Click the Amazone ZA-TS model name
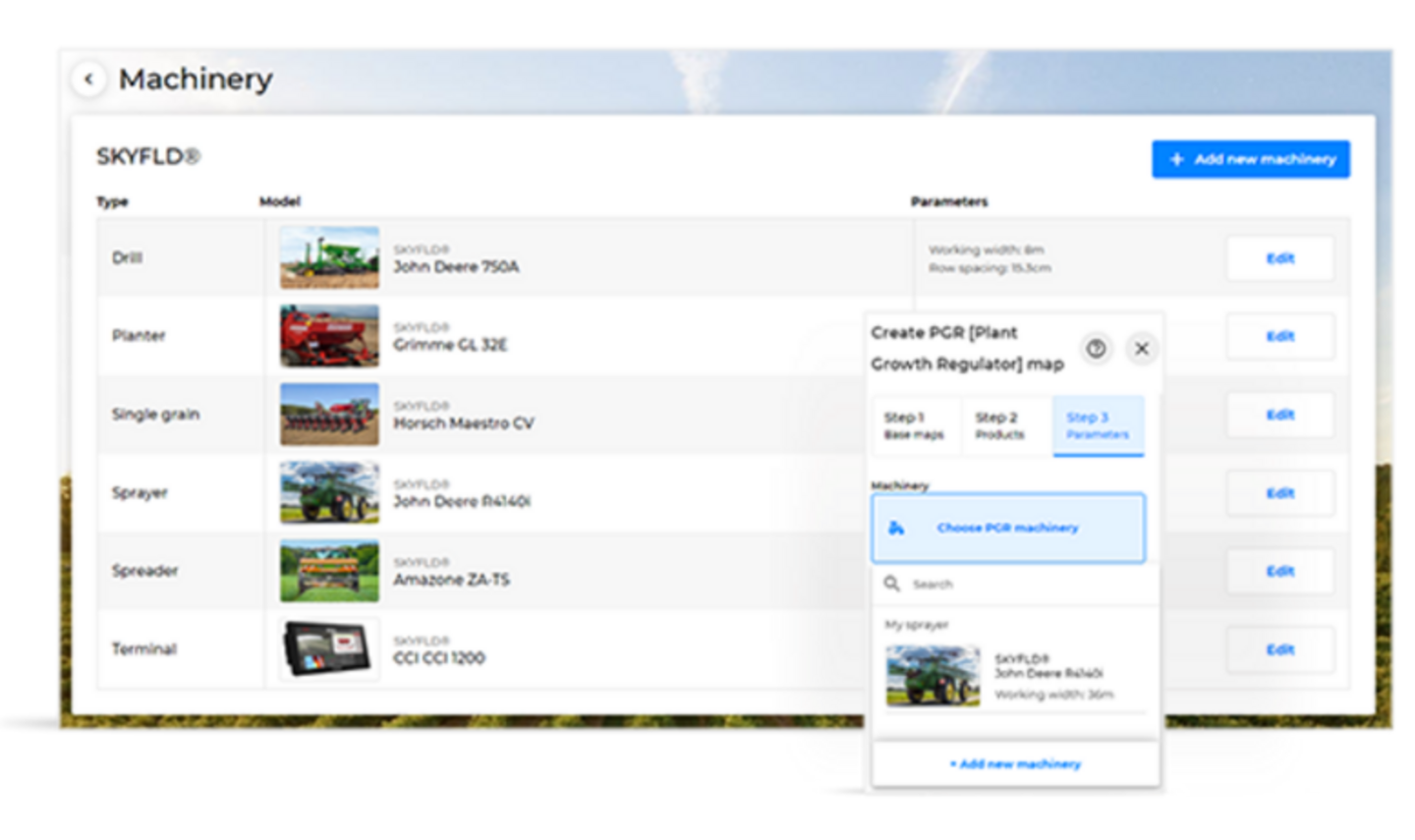Image resolution: width=1415 pixels, height=840 pixels. (451, 580)
